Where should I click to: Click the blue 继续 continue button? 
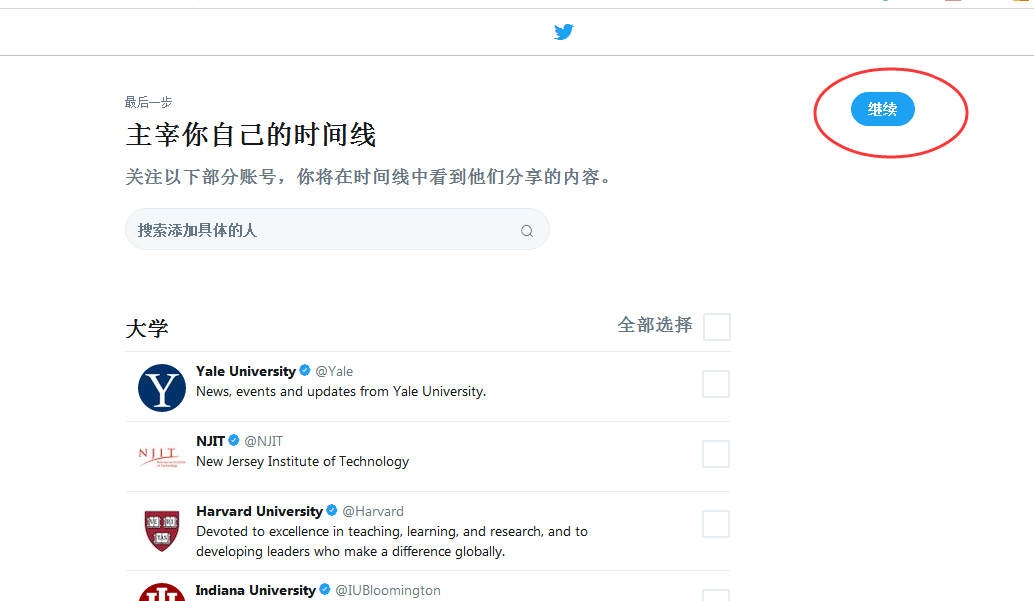coord(882,109)
